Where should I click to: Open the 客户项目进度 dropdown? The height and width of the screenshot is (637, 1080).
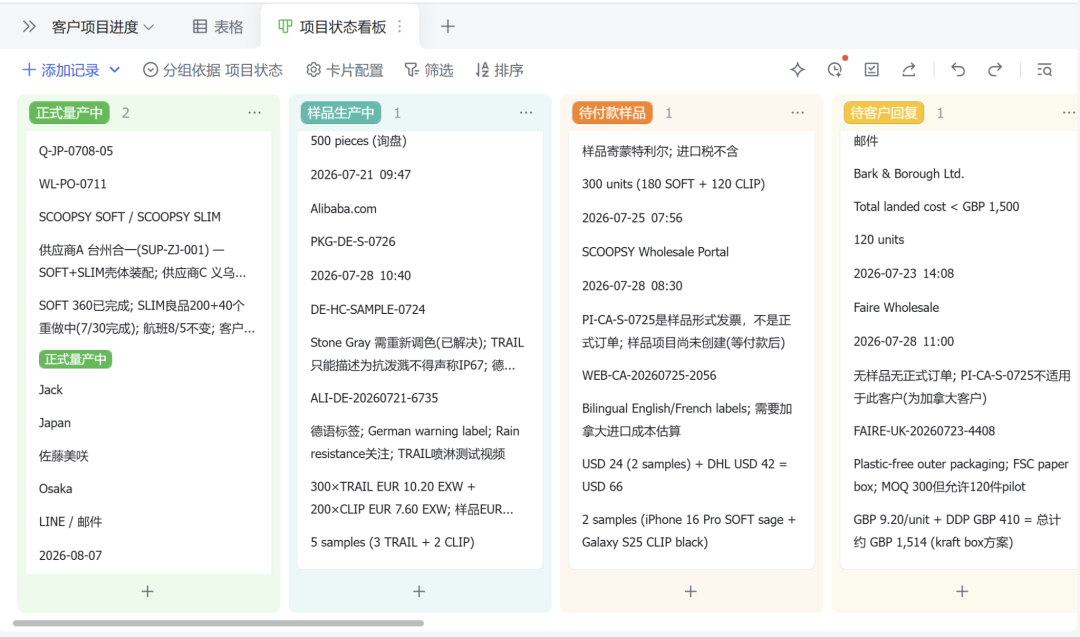pos(103,27)
